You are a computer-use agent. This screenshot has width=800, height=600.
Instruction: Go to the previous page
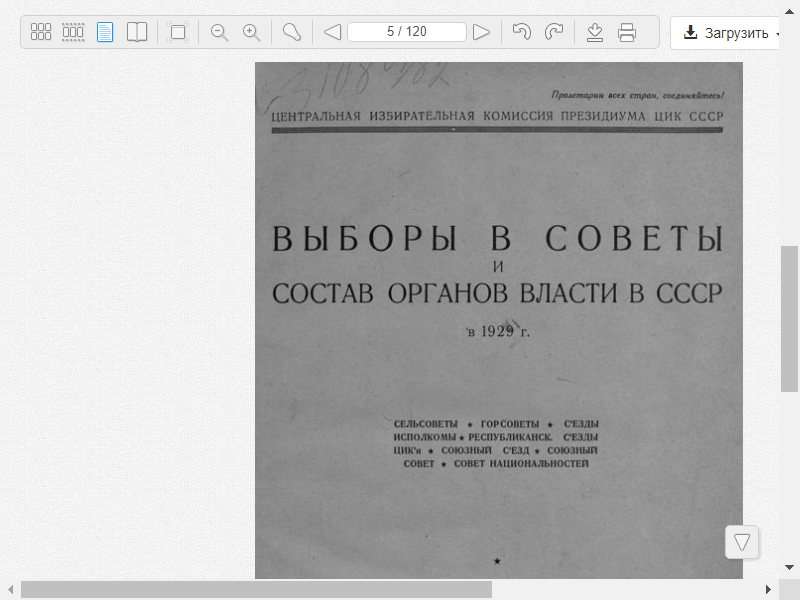click(333, 32)
